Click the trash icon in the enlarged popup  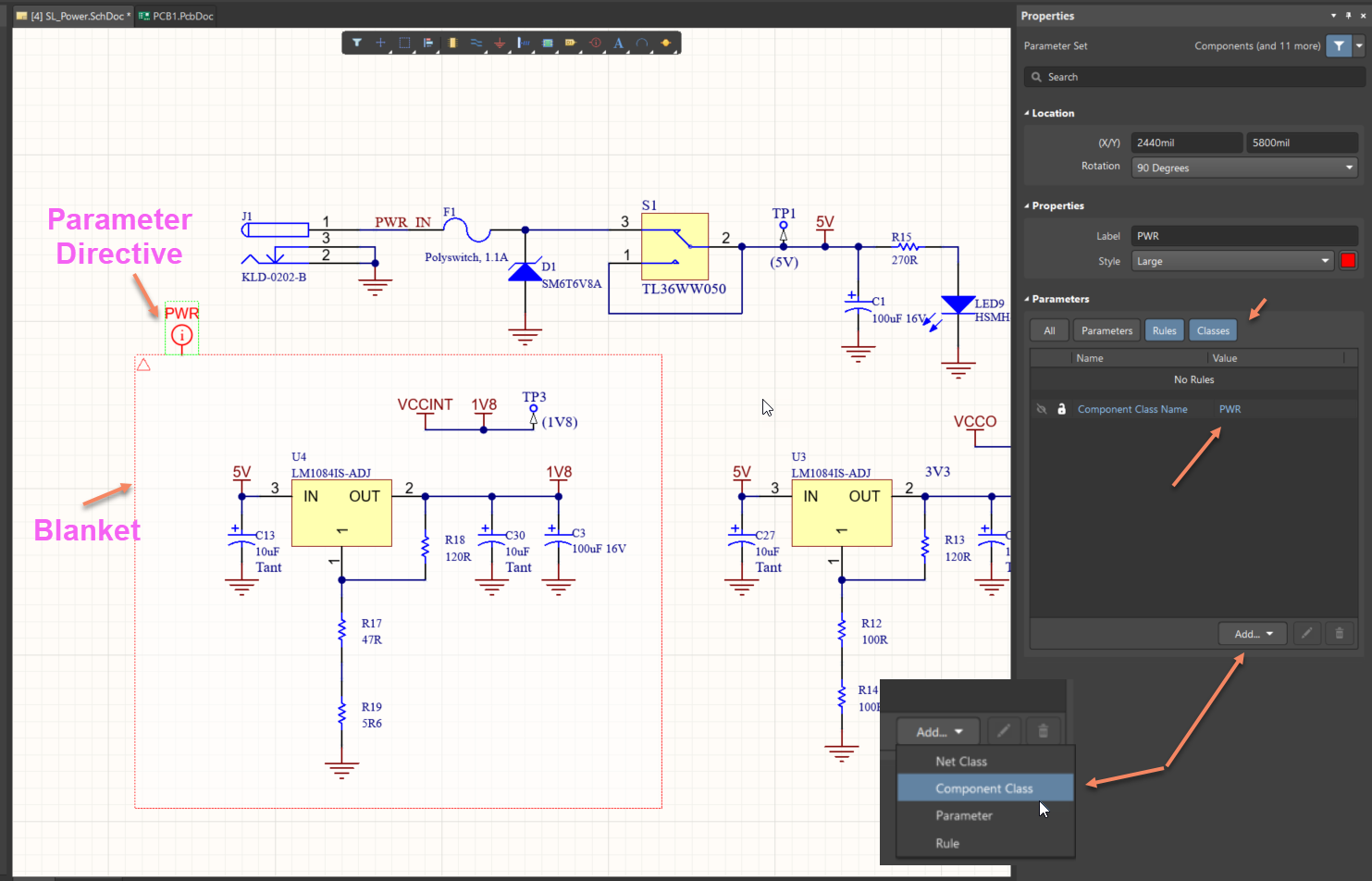pyautogui.click(x=1043, y=731)
